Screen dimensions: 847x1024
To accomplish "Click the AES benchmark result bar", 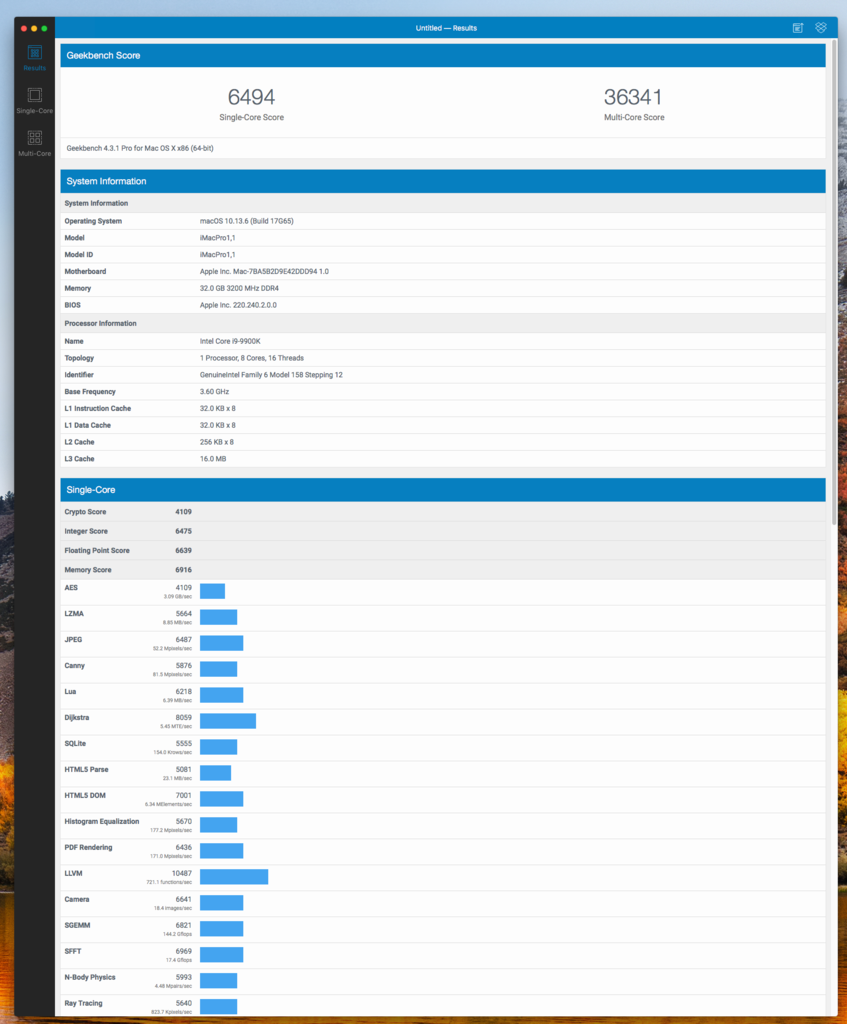I will click(x=212, y=591).
